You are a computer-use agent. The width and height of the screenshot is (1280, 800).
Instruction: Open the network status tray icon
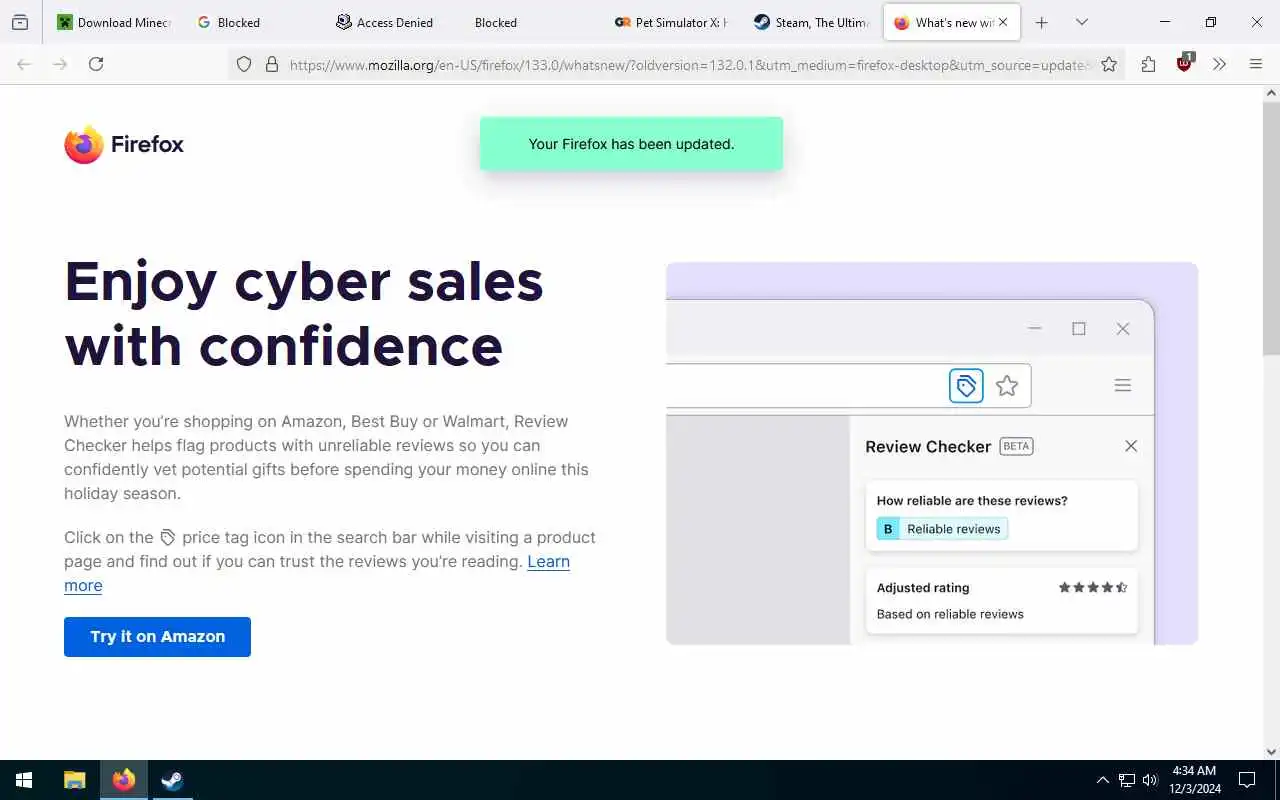1127,780
